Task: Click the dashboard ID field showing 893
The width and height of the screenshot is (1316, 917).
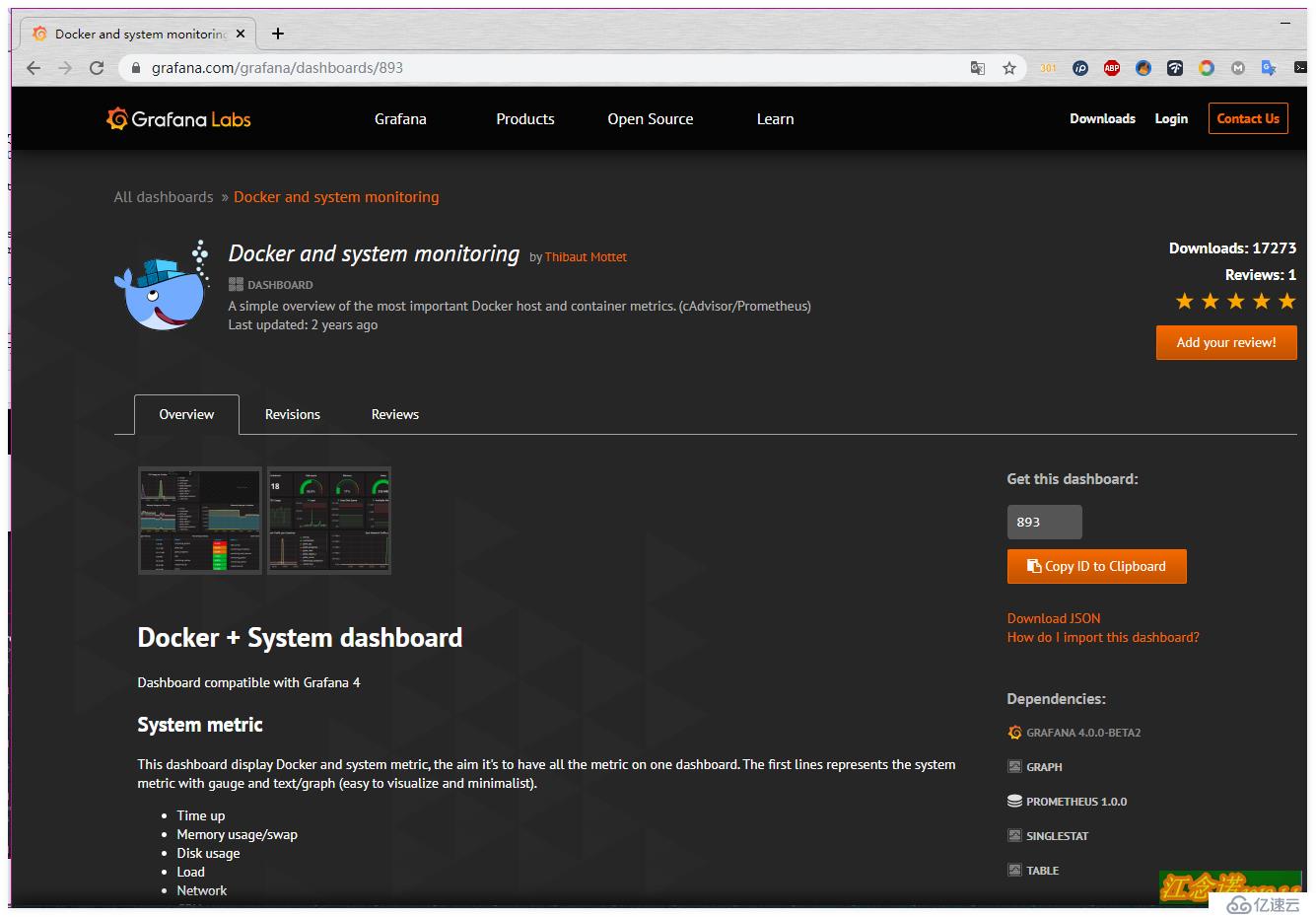Action: tap(1045, 523)
